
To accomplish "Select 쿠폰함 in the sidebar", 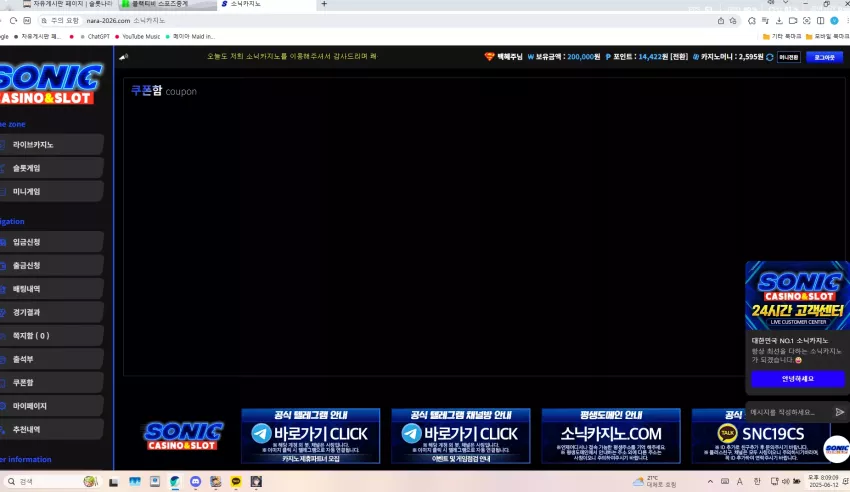I will pyautogui.click(x=51, y=383).
